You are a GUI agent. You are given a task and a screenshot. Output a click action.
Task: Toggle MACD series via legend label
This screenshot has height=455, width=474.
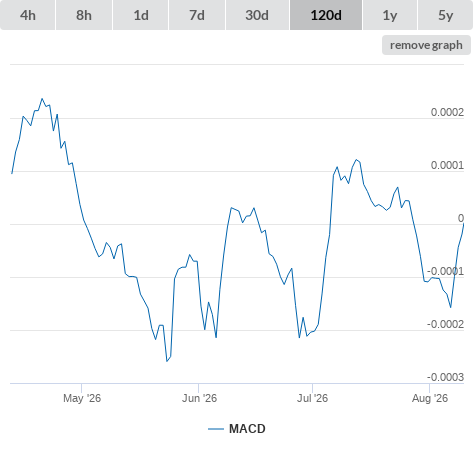pos(247,429)
